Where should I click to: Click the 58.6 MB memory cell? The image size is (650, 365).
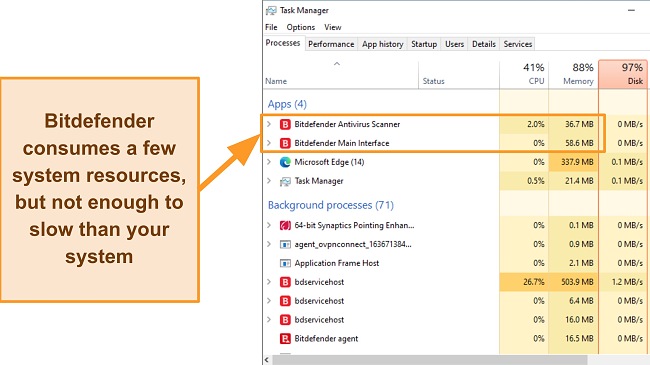[574, 143]
